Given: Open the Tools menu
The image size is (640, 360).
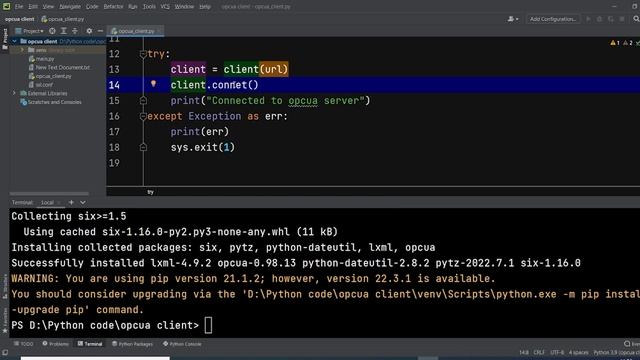Looking at the screenshot, I should tap(149, 7).
